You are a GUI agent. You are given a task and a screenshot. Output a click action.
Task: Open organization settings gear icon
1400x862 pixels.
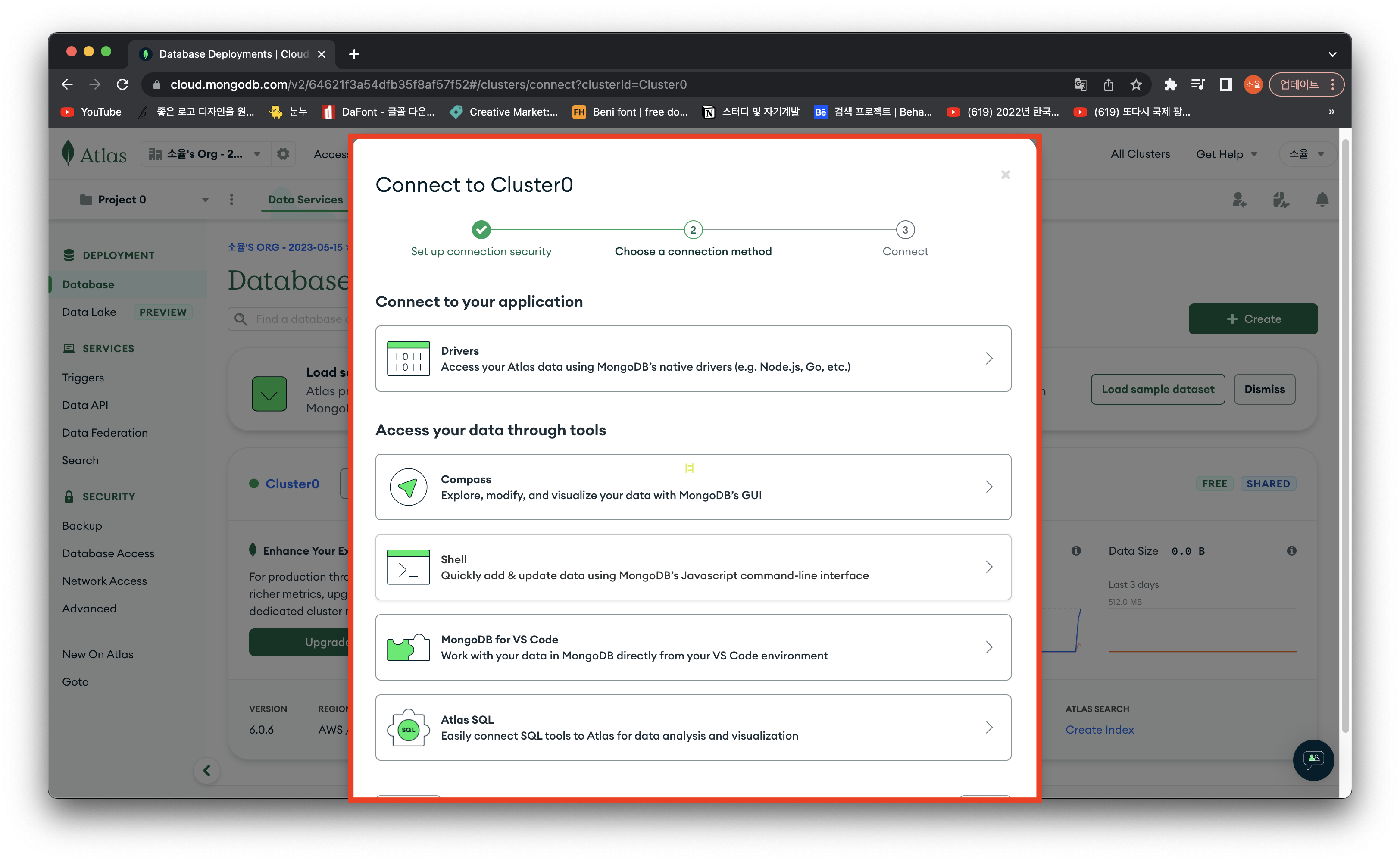[283, 154]
